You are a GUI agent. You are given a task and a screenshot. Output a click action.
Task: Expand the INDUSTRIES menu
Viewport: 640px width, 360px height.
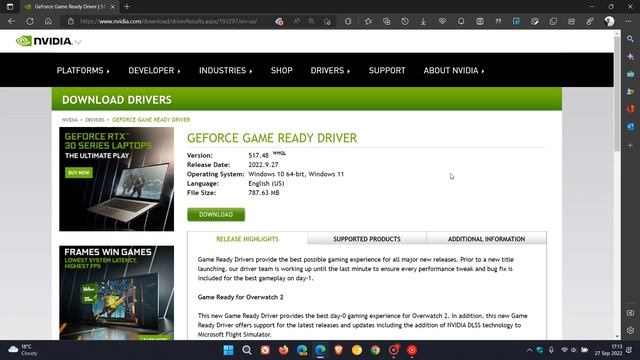(225, 71)
